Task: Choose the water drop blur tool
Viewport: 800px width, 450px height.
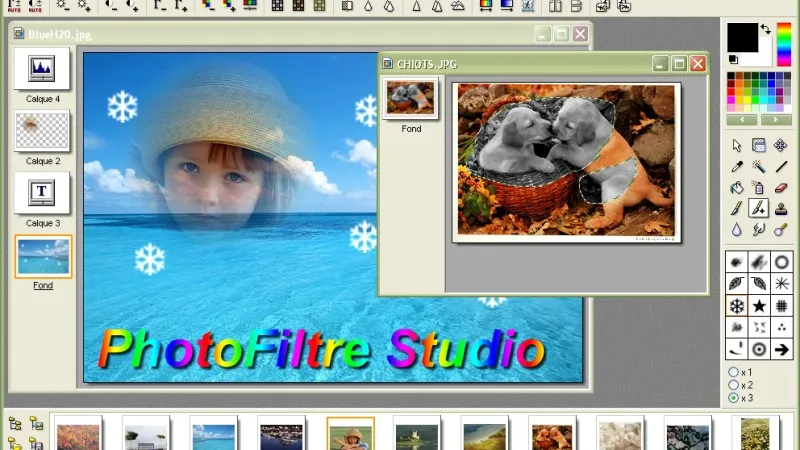Action: point(736,229)
